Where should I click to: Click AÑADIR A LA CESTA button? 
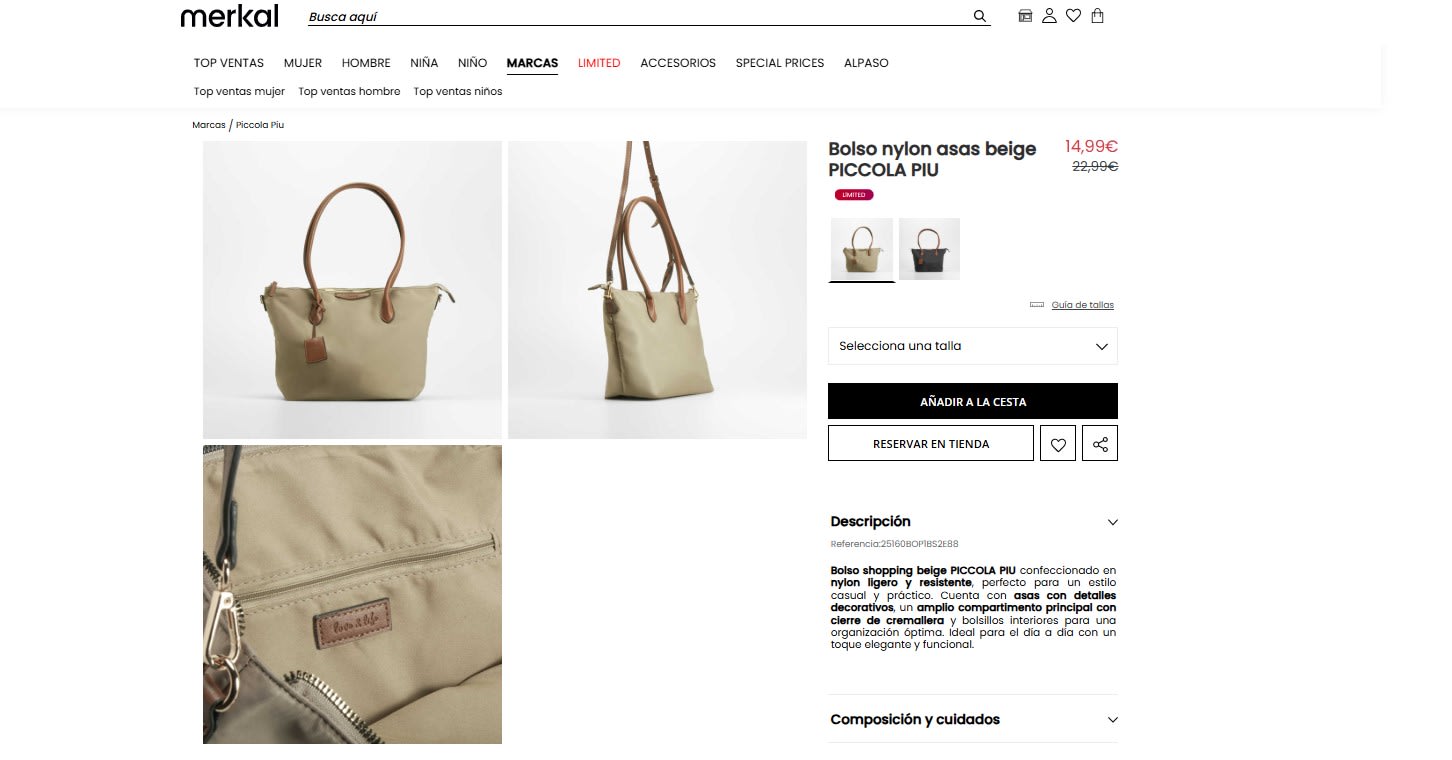pyautogui.click(x=973, y=401)
